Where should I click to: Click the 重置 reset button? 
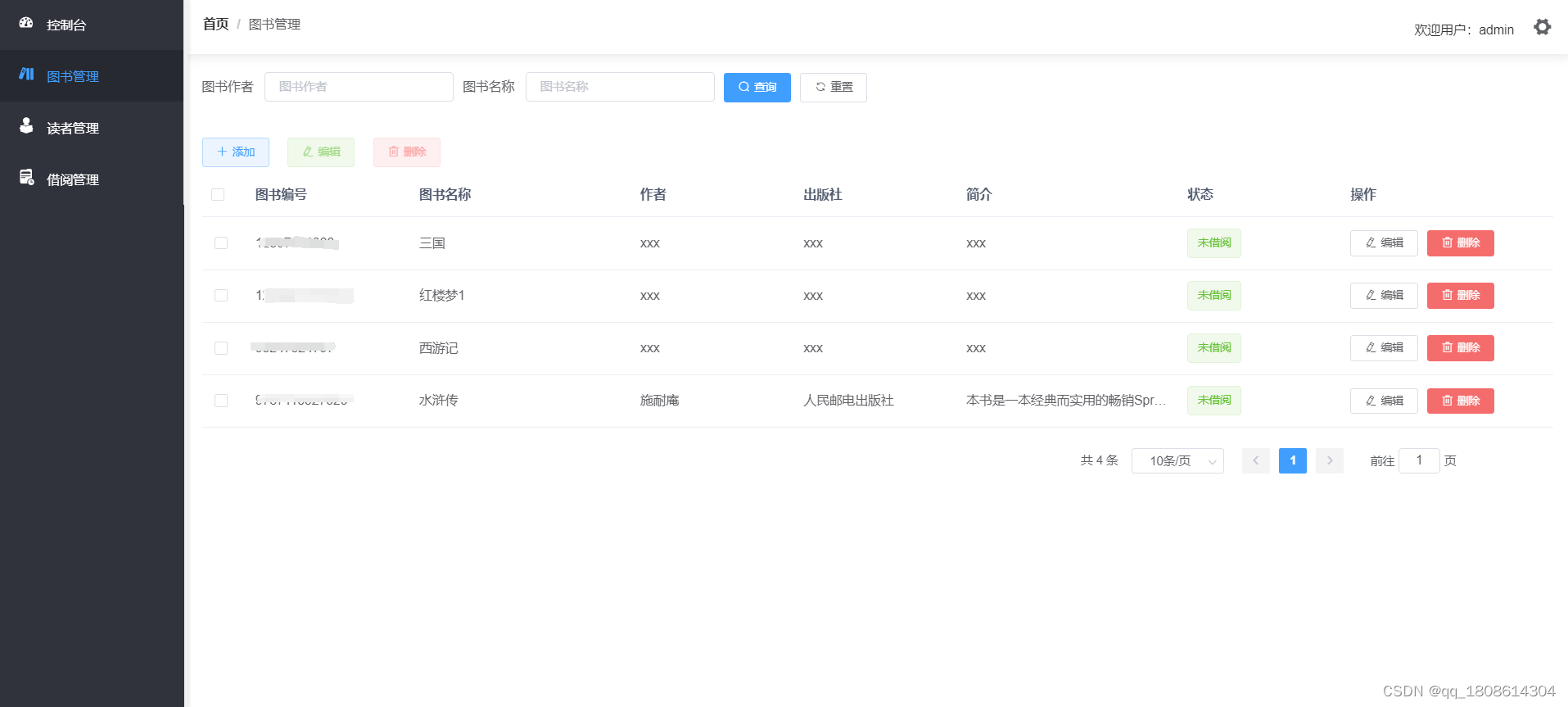(x=833, y=87)
